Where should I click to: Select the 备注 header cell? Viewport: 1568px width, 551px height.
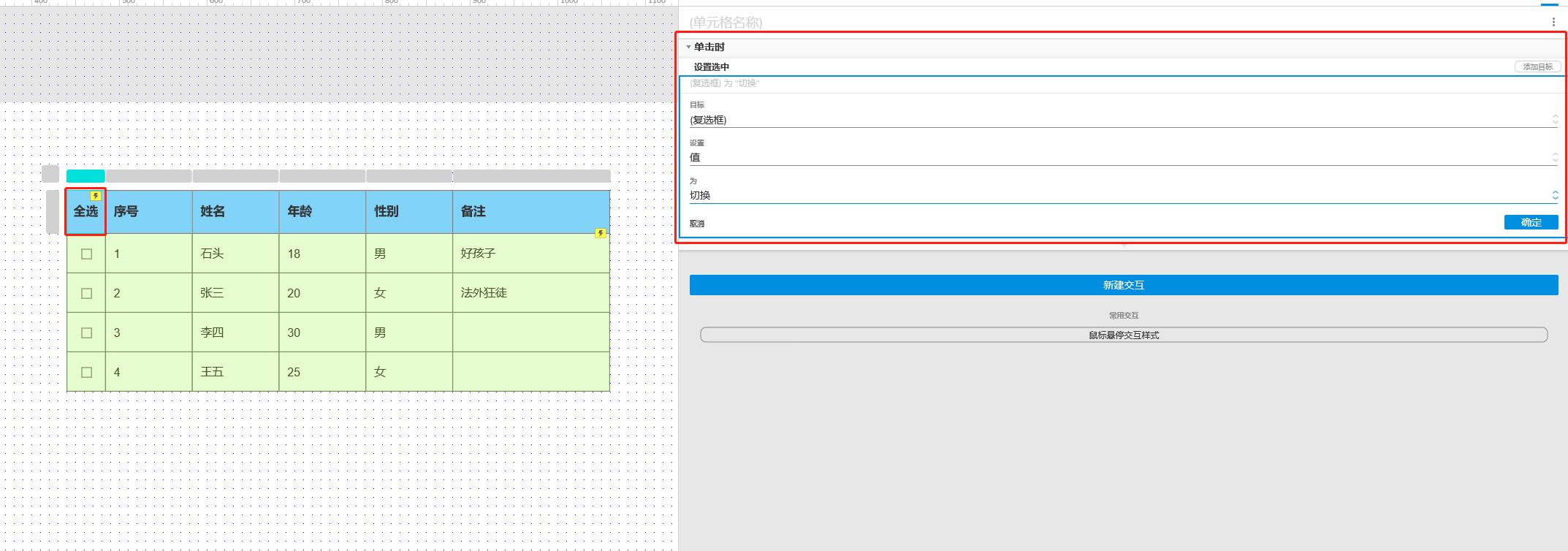[531, 212]
